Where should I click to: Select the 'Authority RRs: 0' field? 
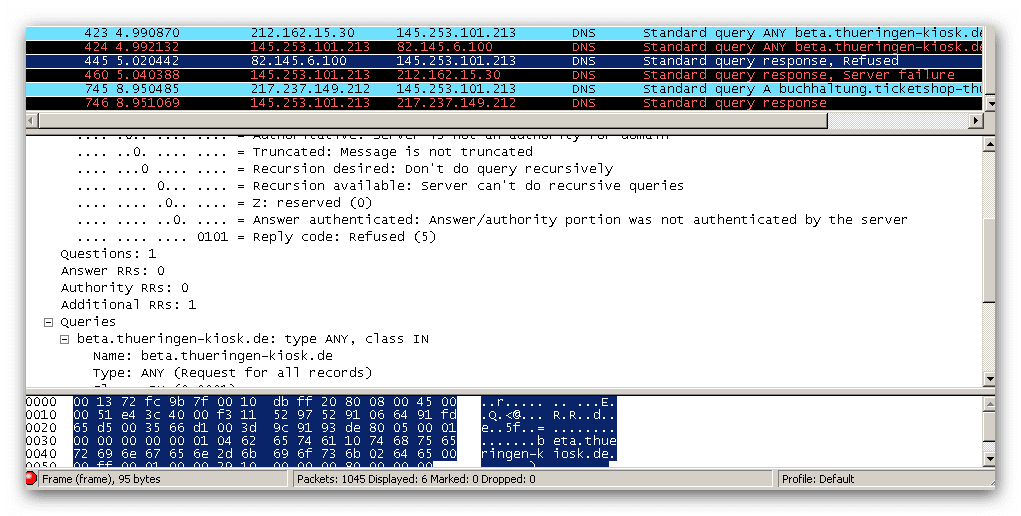click(x=124, y=287)
